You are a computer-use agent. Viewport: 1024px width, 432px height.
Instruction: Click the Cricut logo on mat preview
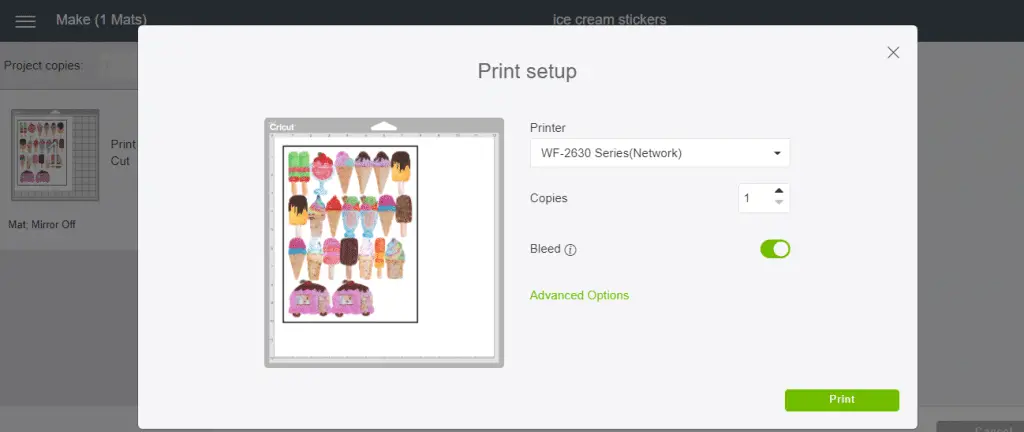tap(283, 127)
